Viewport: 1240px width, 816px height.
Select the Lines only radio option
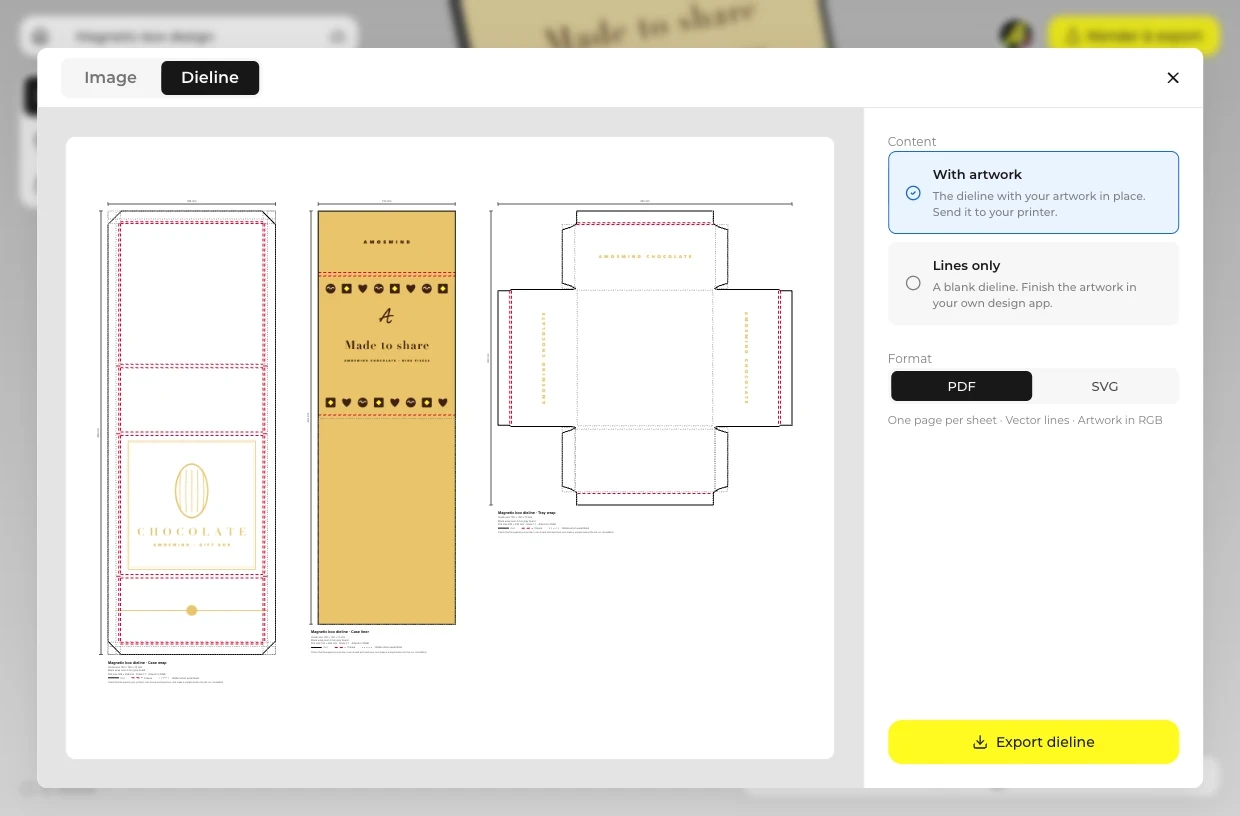[1033, 283]
